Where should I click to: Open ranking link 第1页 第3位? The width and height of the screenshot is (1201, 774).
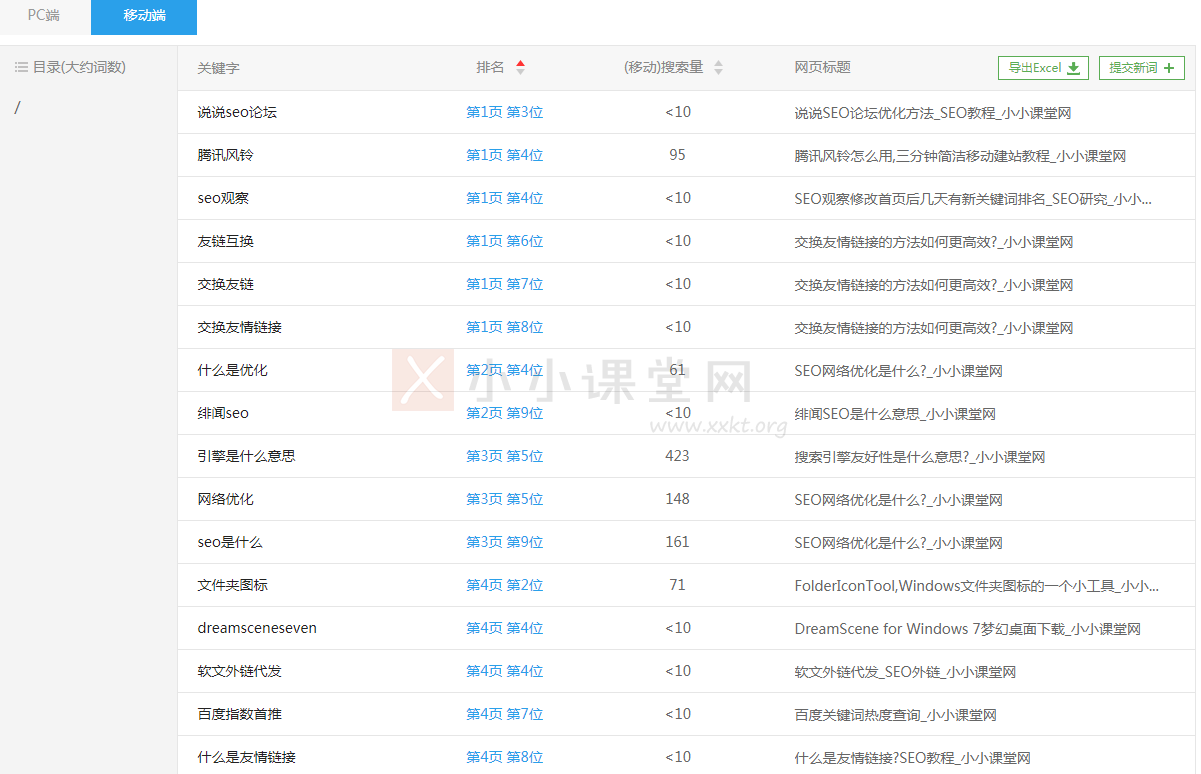click(504, 113)
